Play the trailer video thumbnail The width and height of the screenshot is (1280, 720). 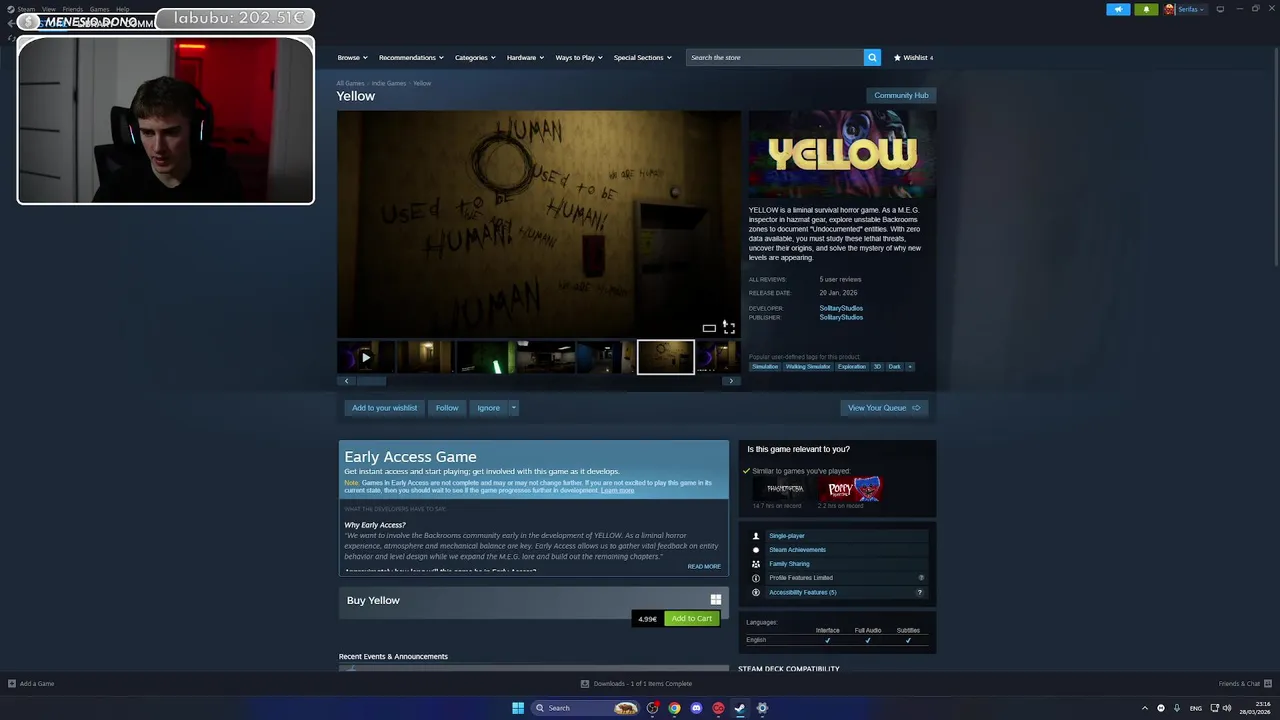[366, 357]
